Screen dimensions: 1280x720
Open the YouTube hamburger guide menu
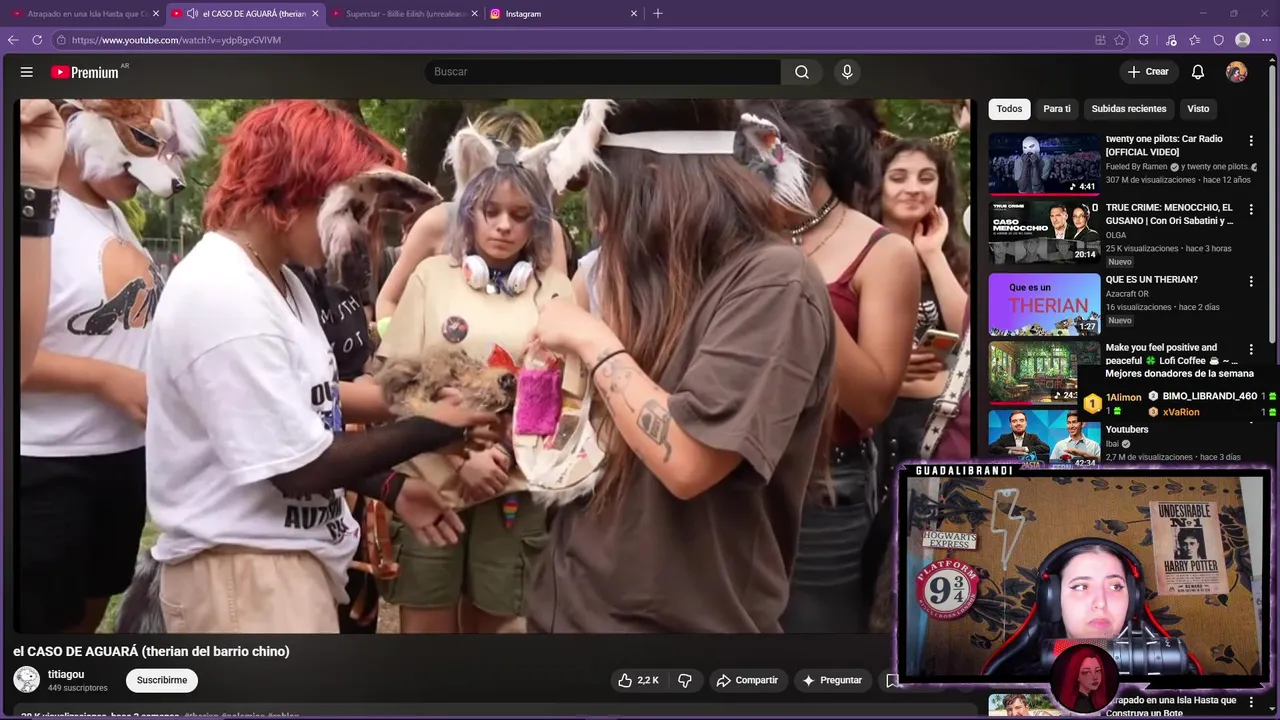(x=27, y=72)
